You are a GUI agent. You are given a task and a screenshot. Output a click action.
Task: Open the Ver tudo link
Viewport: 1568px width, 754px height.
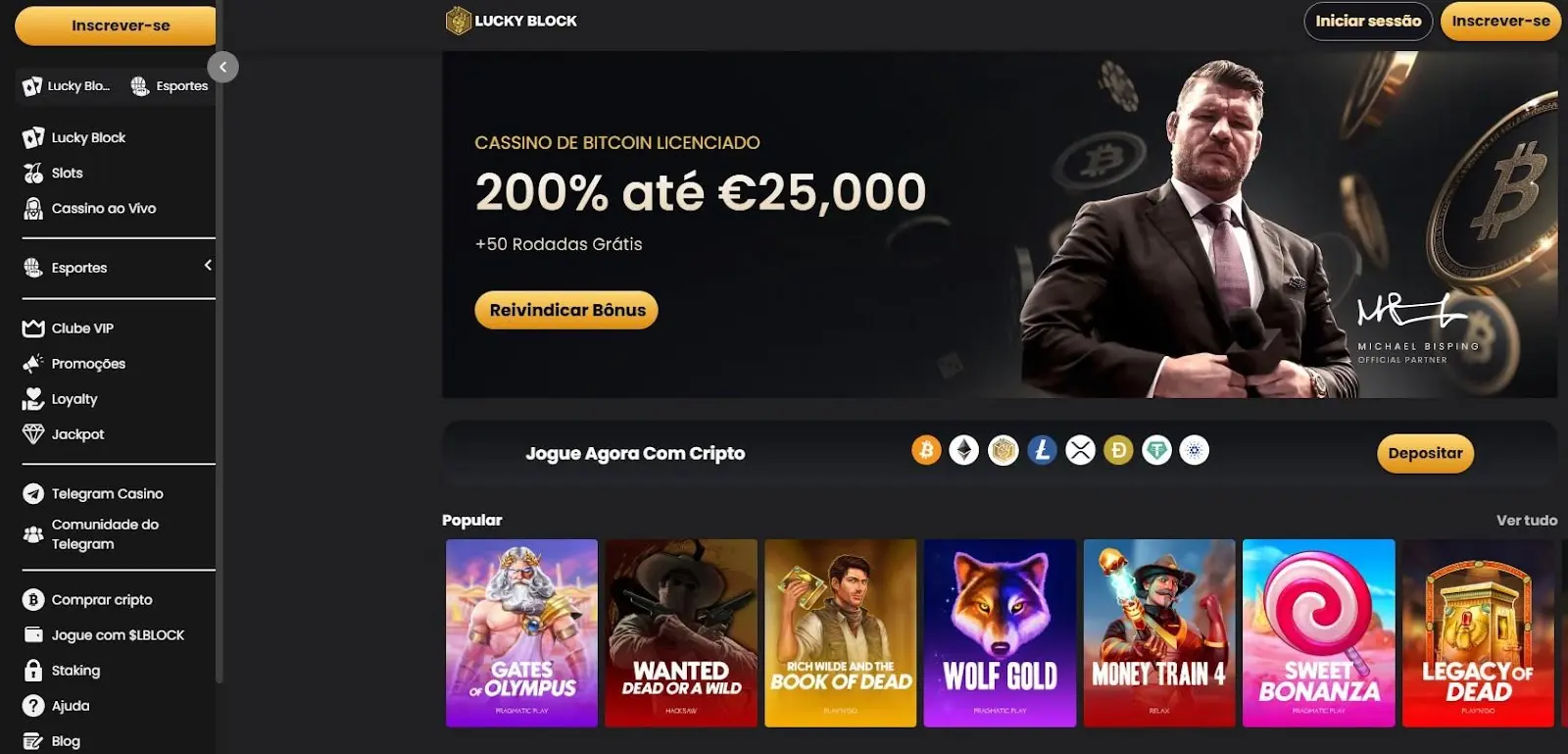pyautogui.click(x=1526, y=521)
